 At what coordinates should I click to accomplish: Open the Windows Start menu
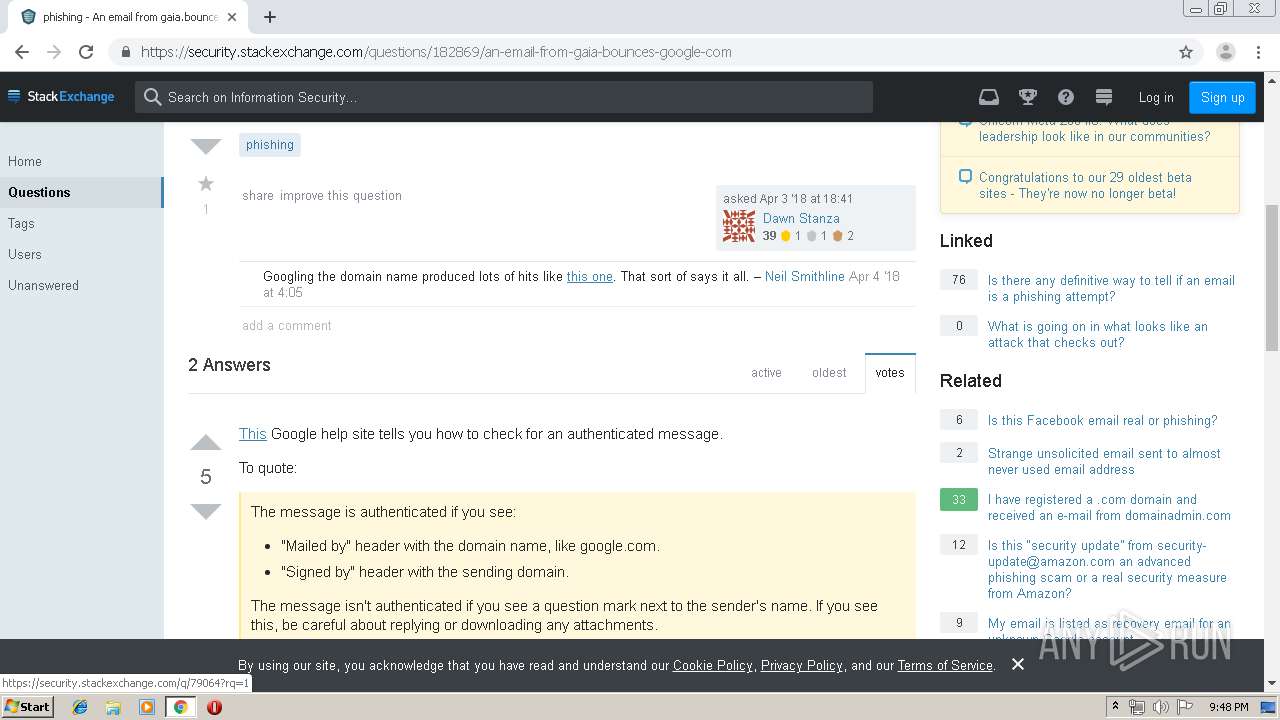point(28,706)
